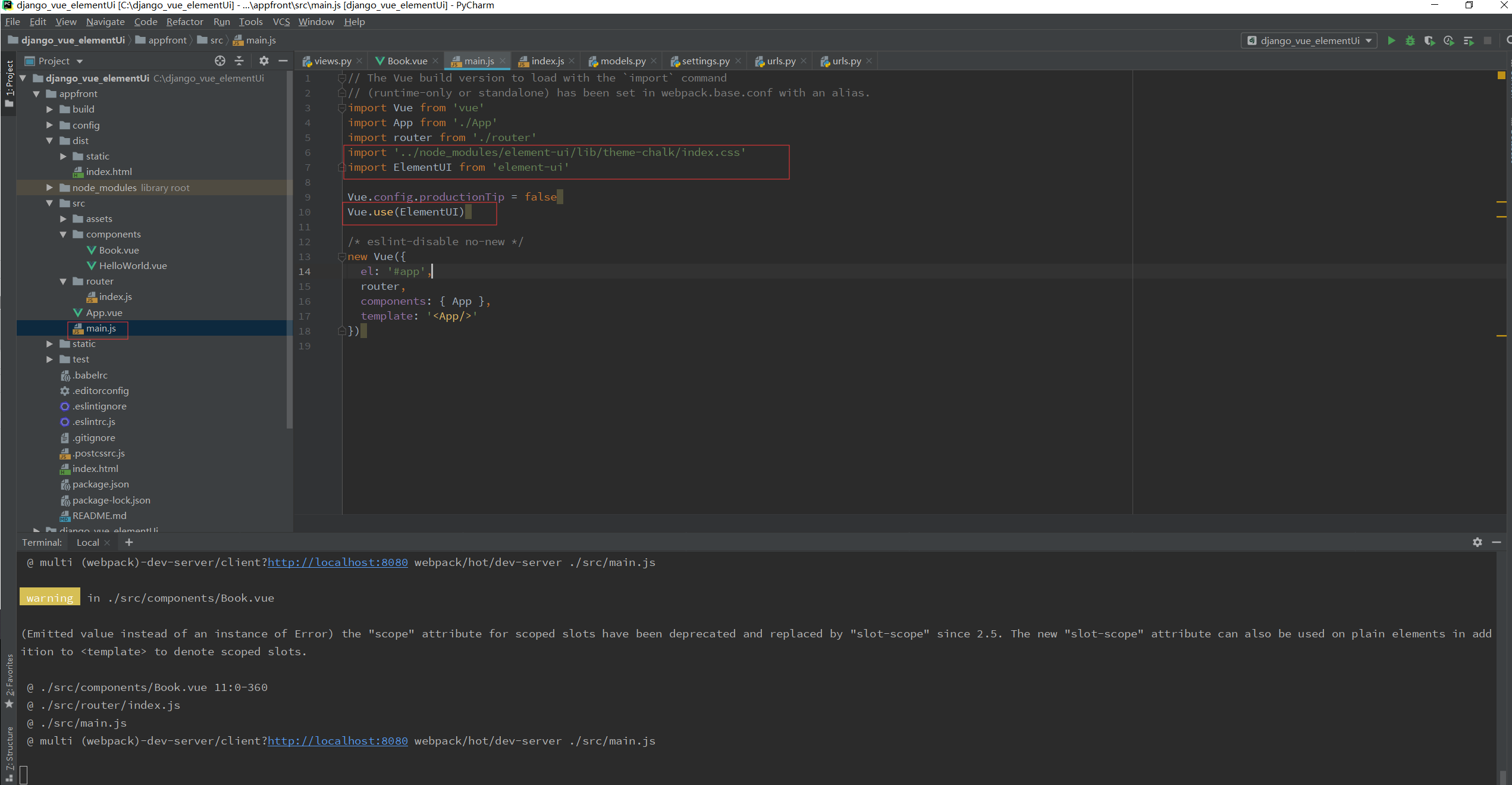
Task: Switch to the views.py tab
Action: click(x=332, y=61)
